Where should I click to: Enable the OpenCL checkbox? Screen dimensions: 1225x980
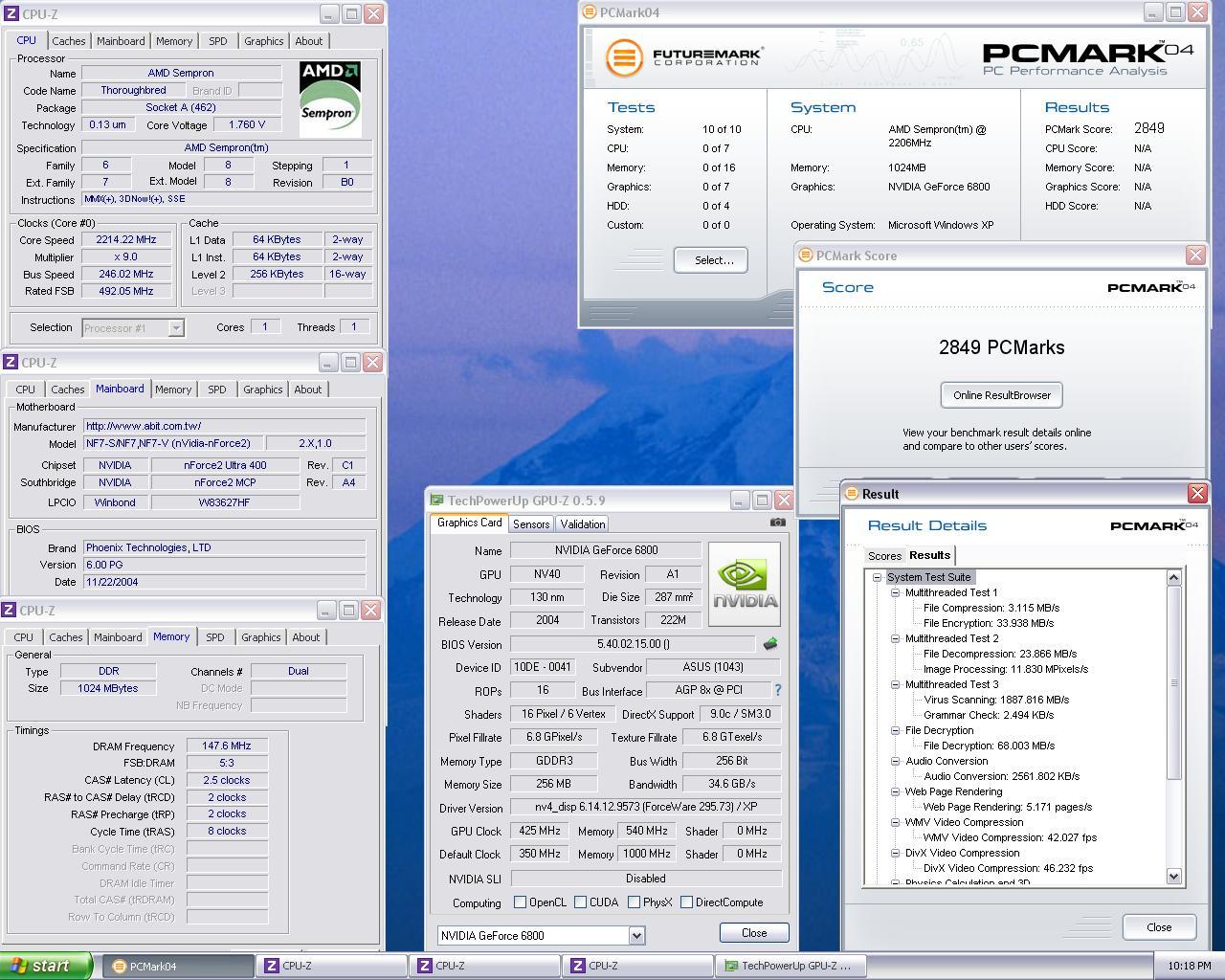coord(520,902)
